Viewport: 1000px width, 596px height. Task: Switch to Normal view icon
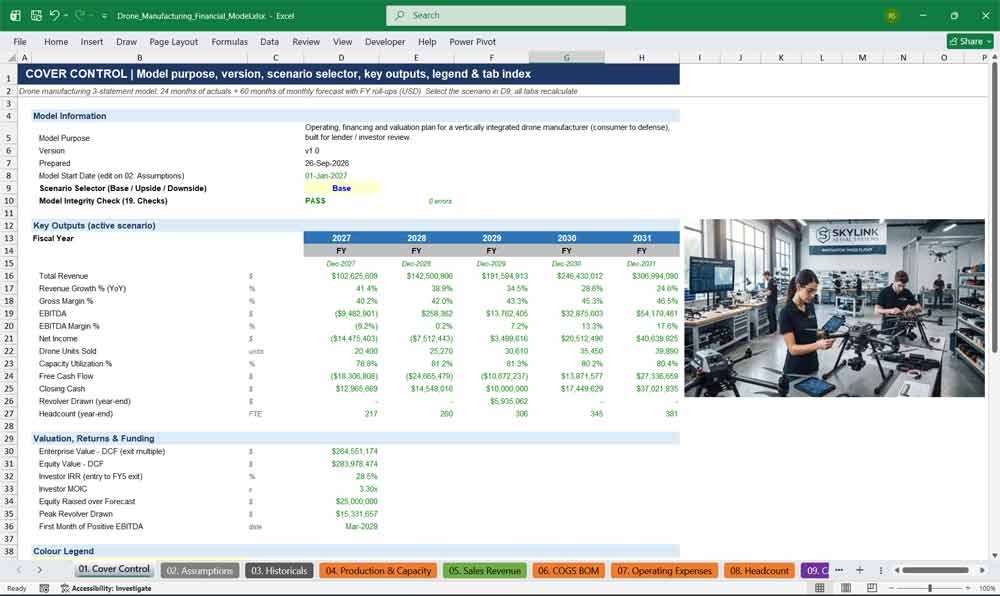(820, 588)
